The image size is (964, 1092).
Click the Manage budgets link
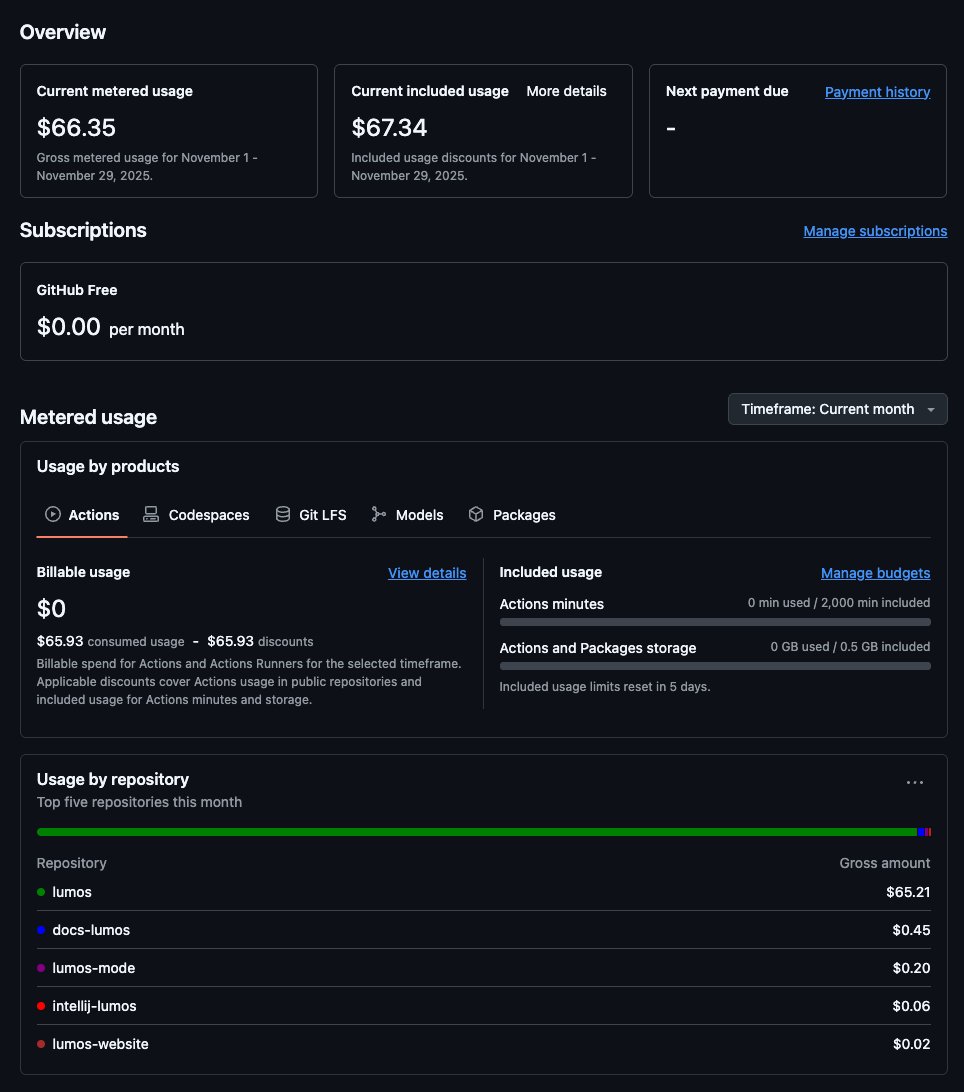(x=875, y=573)
